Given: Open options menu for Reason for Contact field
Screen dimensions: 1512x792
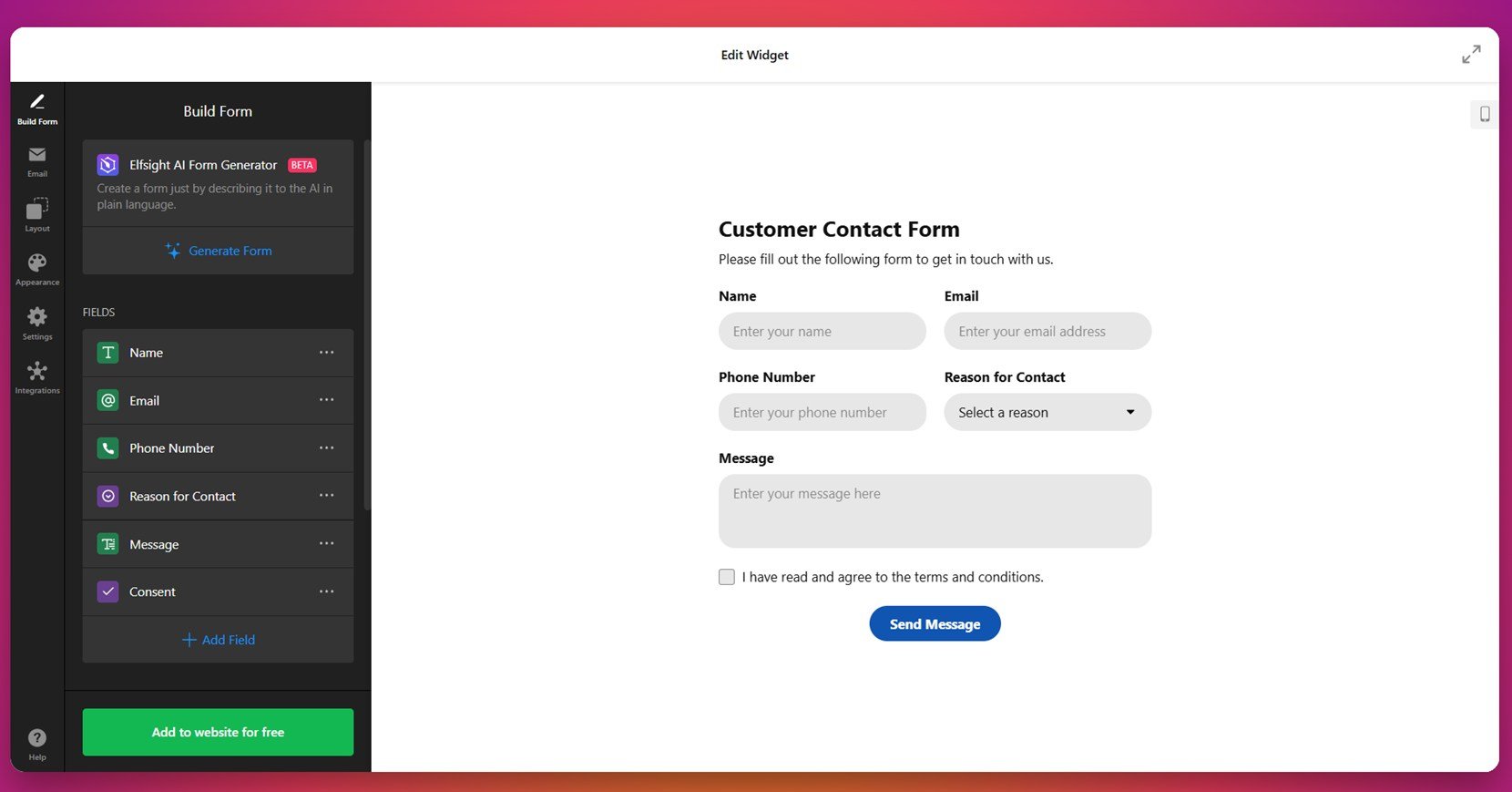Looking at the screenshot, I should [327, 496].
